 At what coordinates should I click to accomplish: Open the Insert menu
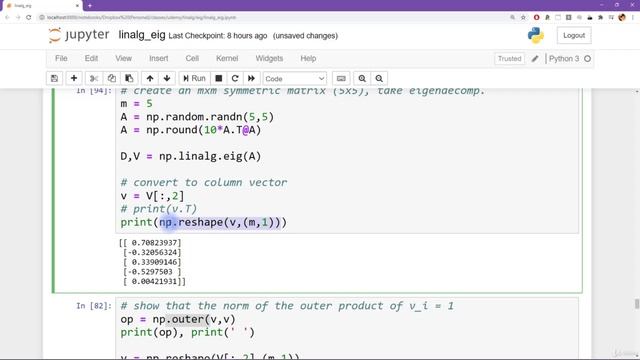[x=159, y=58]
